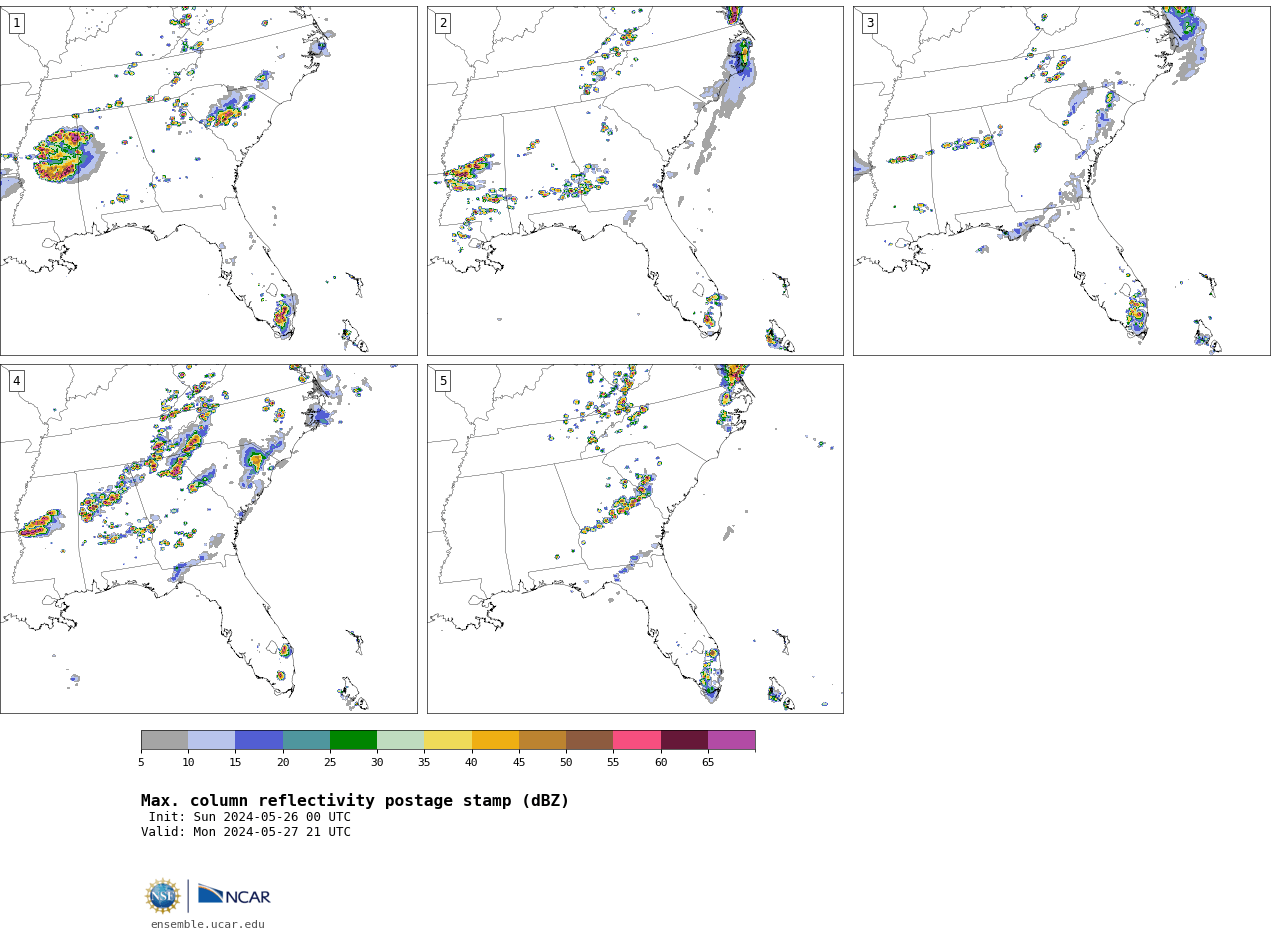The height and width of the screenshot is (936, 1280).
Task: Click the colorbar tick label 50
Action: 566,762
